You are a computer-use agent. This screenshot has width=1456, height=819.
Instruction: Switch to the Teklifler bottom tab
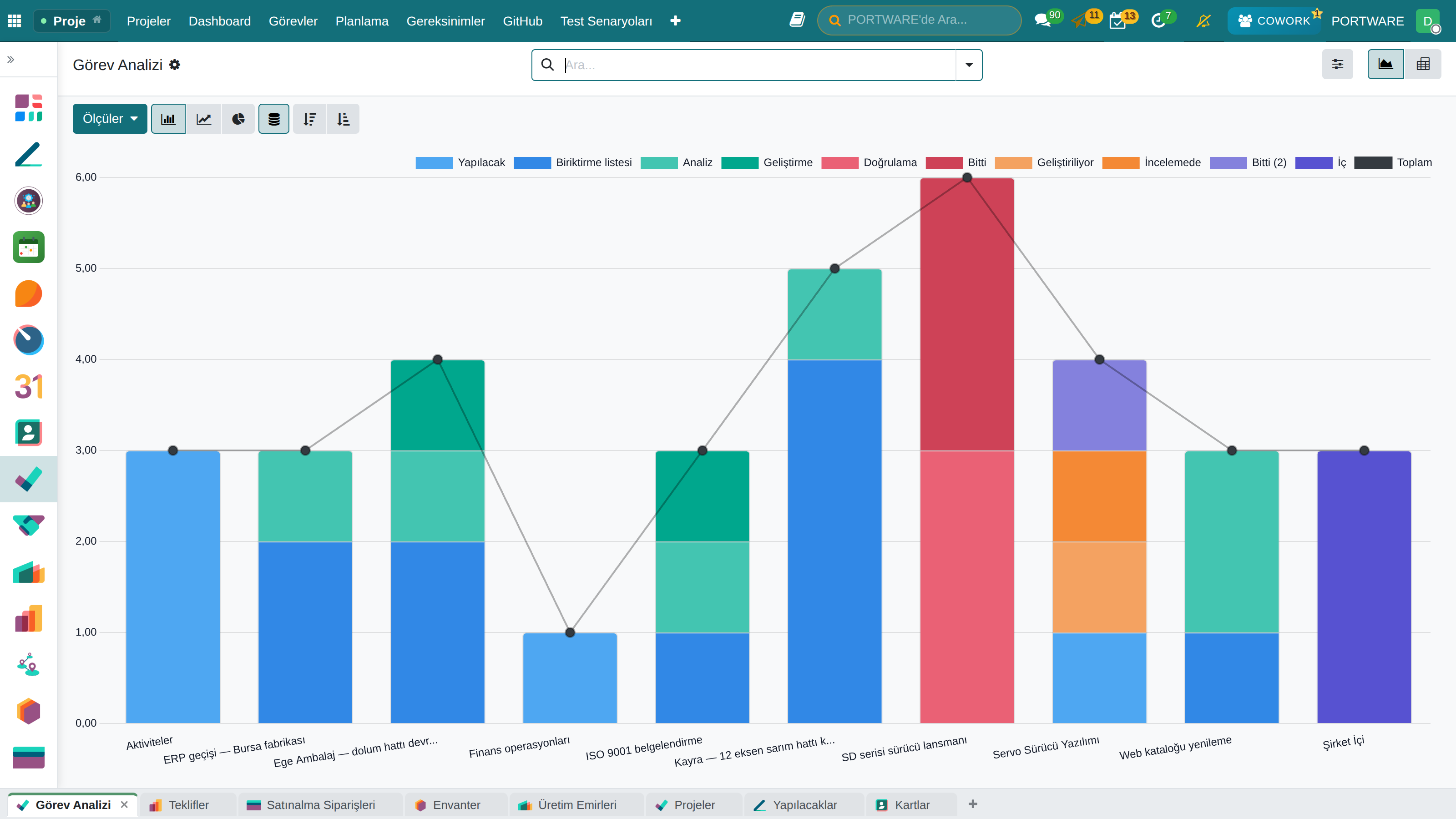[x=189, y=805]
